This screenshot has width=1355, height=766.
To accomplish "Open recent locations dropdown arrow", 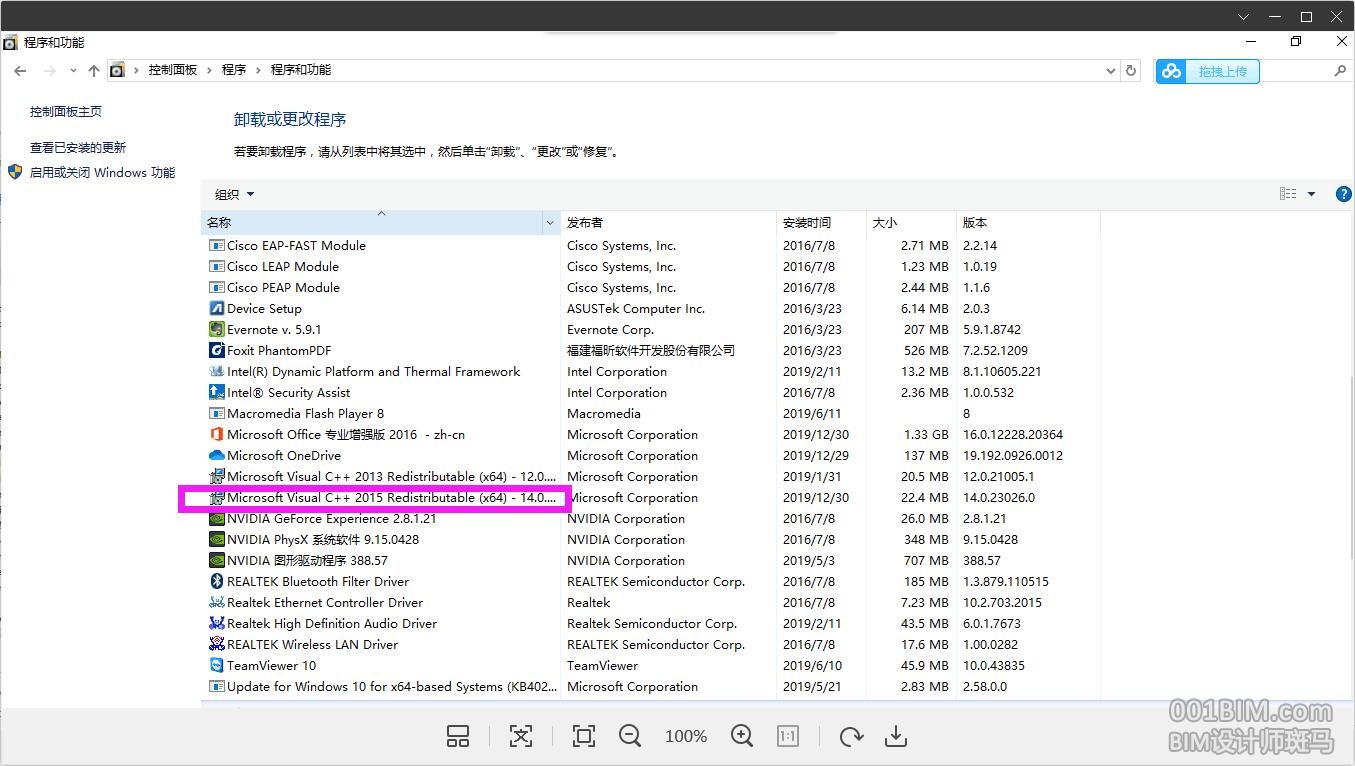I will 73,71.
